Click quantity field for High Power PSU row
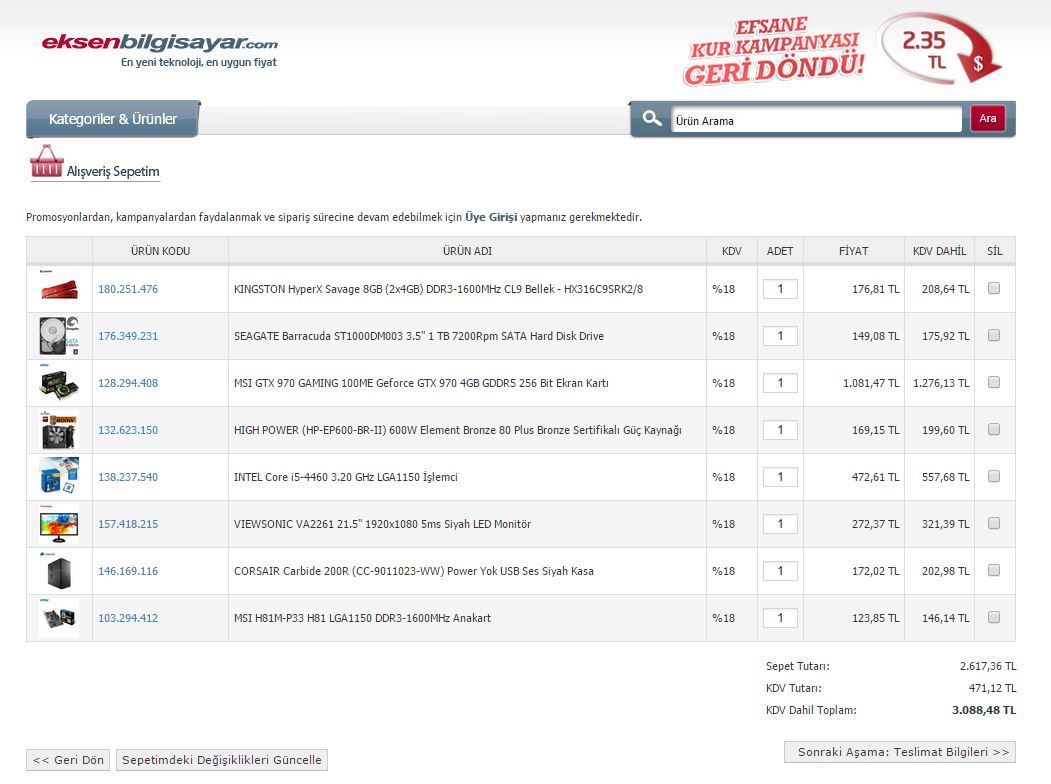Image resolution: width=1051 pixels, height=784 pixels. coord(780,430)
